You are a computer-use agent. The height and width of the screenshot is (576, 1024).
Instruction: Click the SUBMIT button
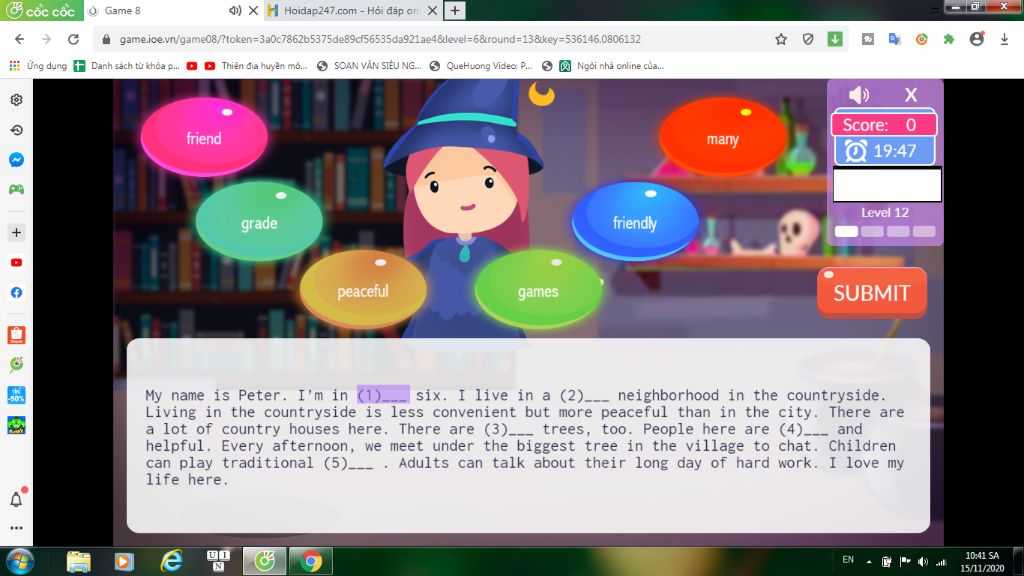tap(871, 293)
